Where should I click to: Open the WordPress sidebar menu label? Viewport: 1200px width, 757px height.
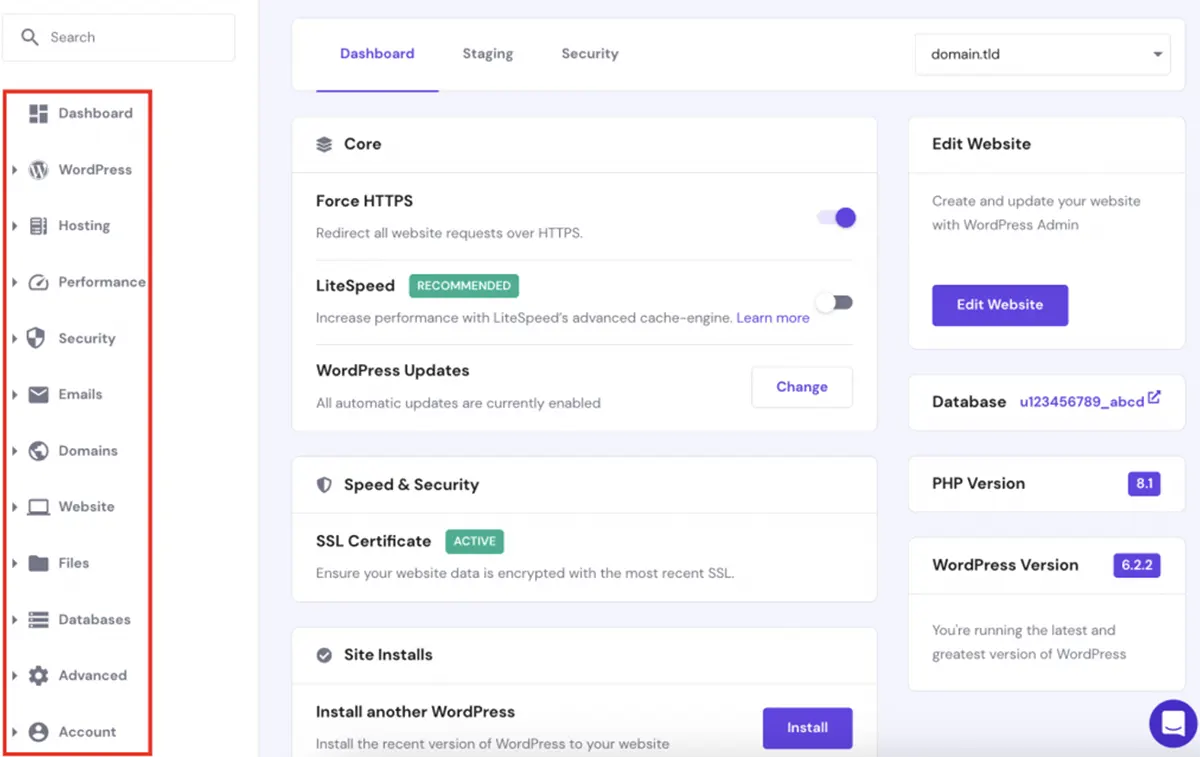click(x=95, y=170)
